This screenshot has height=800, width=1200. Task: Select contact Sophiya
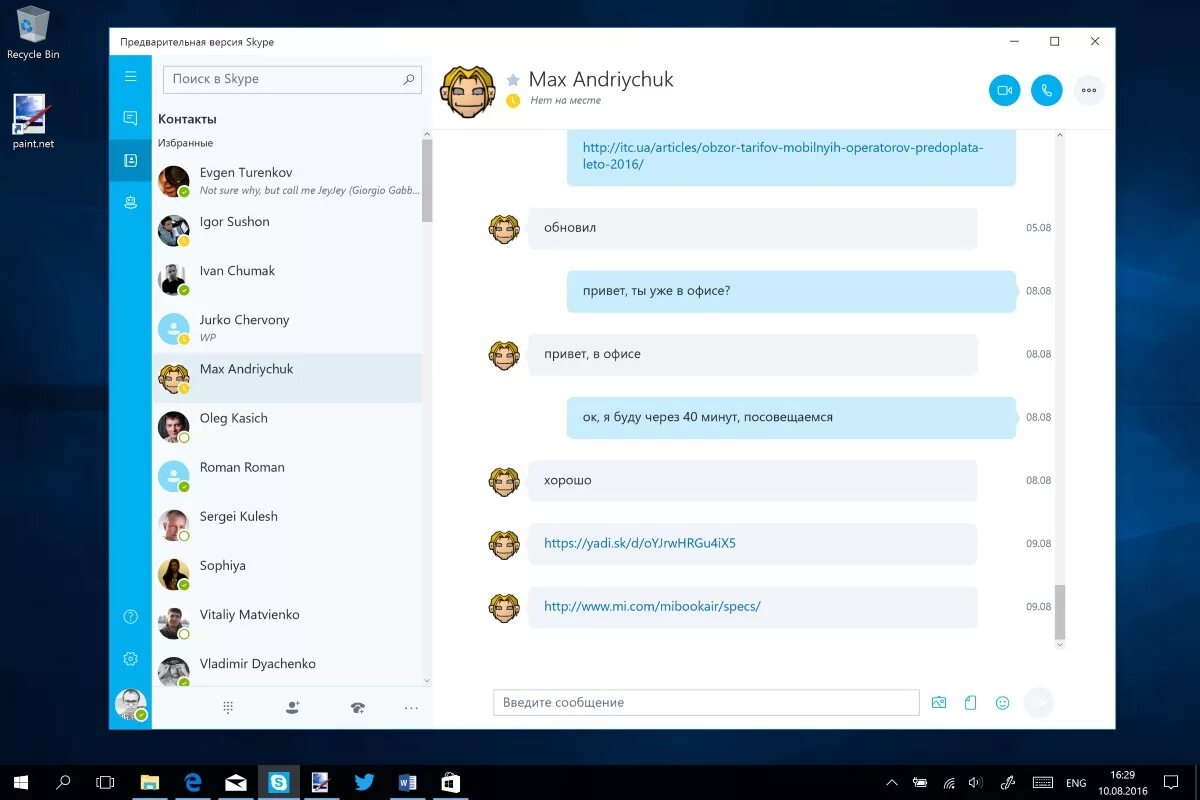pos(287,574)
